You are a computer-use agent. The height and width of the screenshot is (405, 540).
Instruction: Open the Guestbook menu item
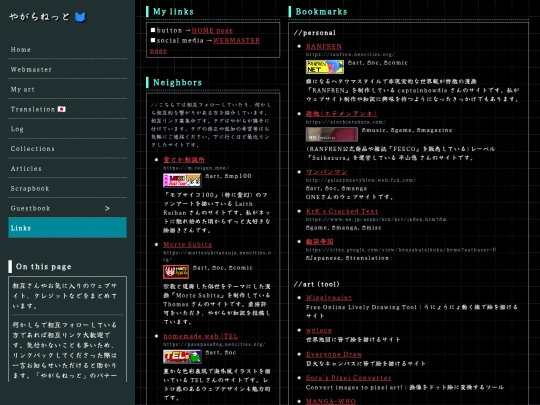(68, 208)
